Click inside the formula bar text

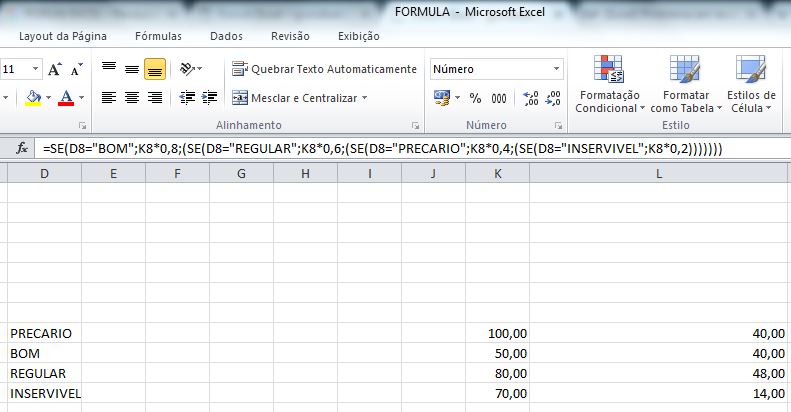tap(382, 149)
